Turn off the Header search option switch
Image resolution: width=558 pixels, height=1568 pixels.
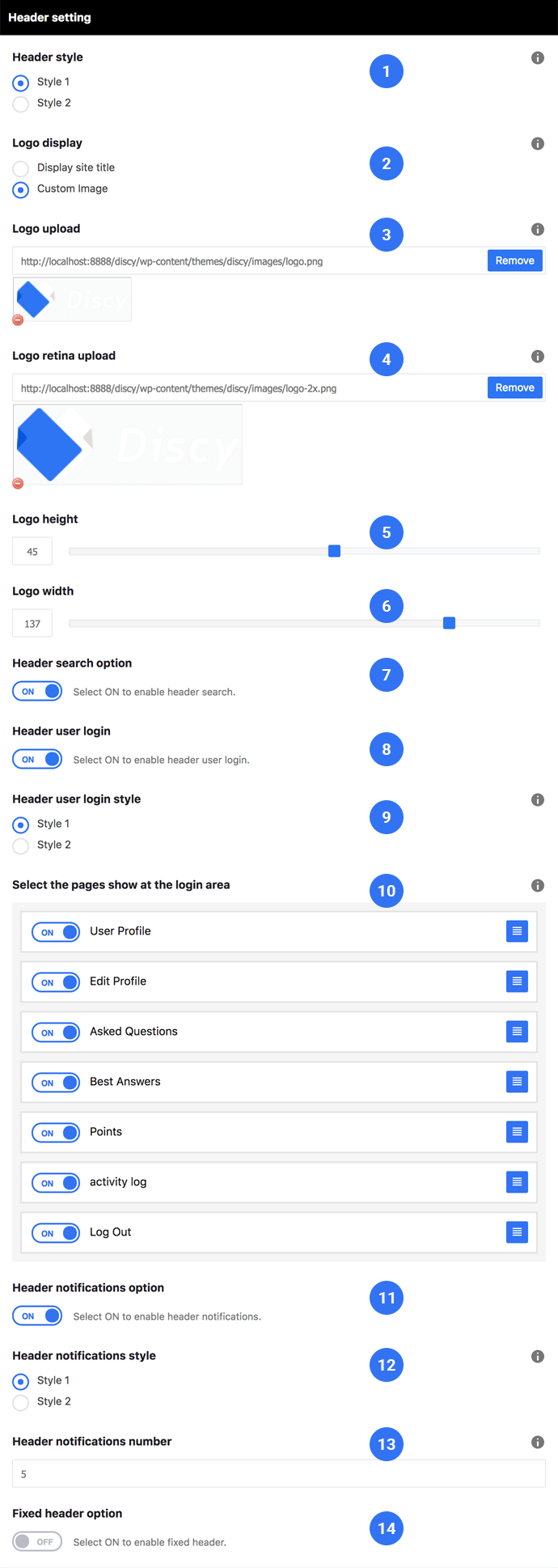pos(37,691)
